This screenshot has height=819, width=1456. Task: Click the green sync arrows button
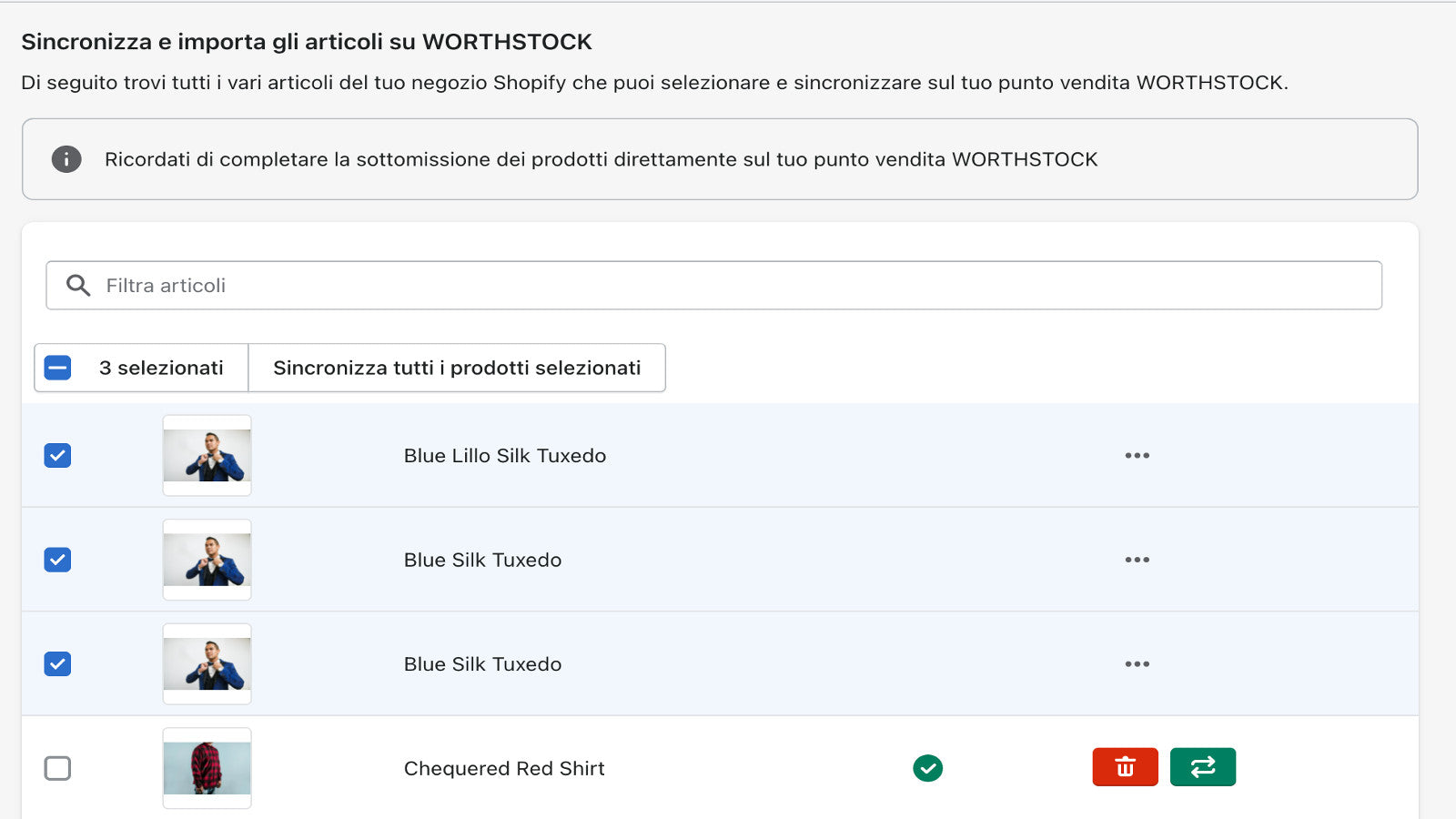click(x=1202, y=767)
